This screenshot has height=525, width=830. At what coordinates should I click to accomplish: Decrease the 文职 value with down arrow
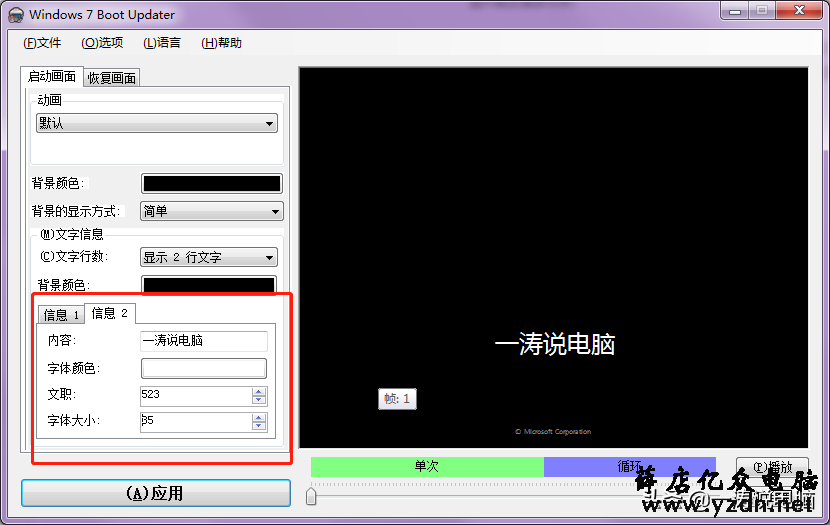(x=259, y=400)
